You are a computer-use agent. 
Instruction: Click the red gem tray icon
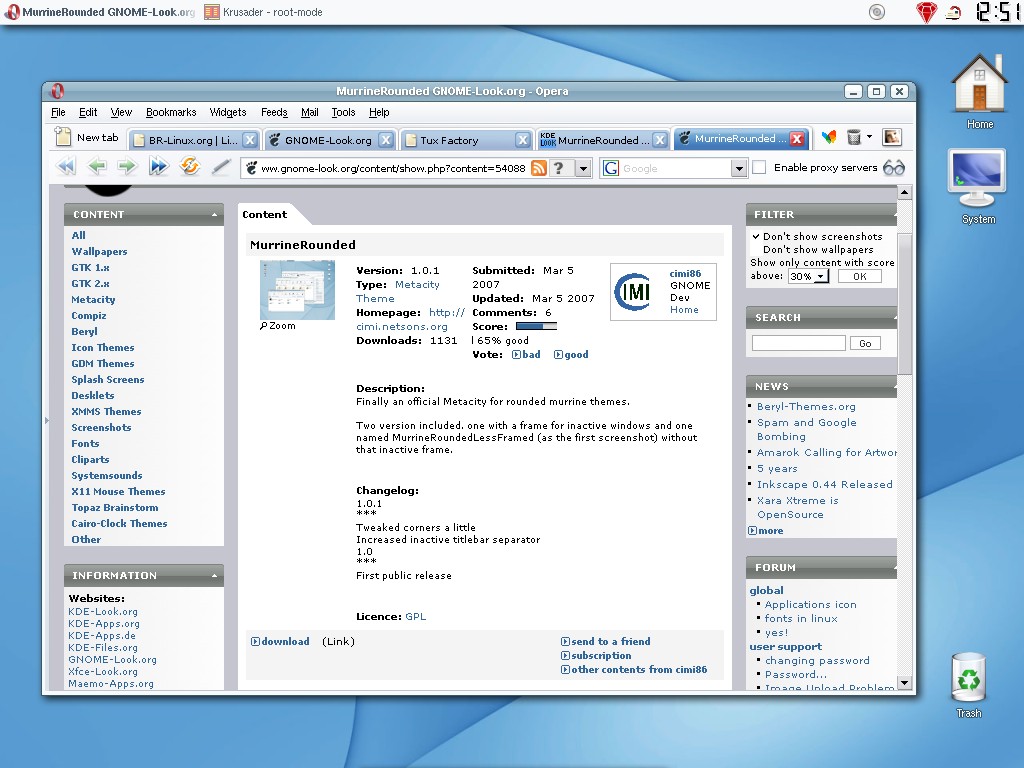926,12
